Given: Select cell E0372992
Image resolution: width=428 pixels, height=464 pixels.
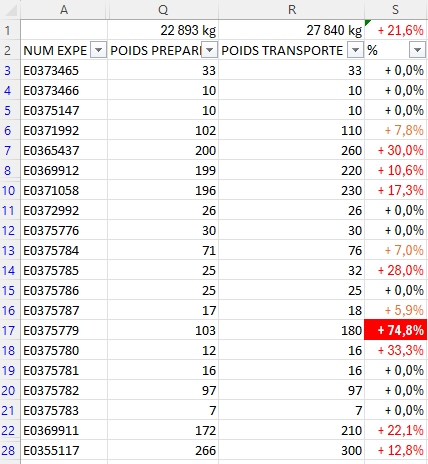Looking at the screenshot, I should (x=64, y=211).
